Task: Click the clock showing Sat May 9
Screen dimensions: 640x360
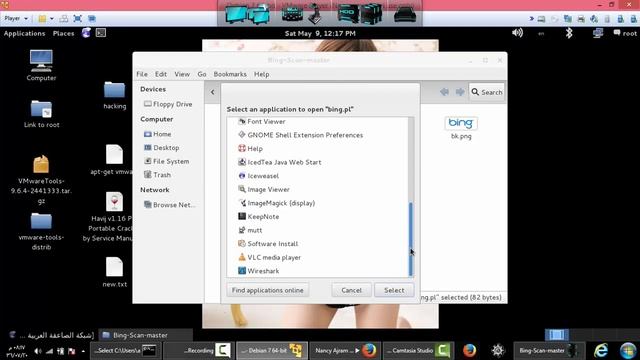Action: pos(320,33)
